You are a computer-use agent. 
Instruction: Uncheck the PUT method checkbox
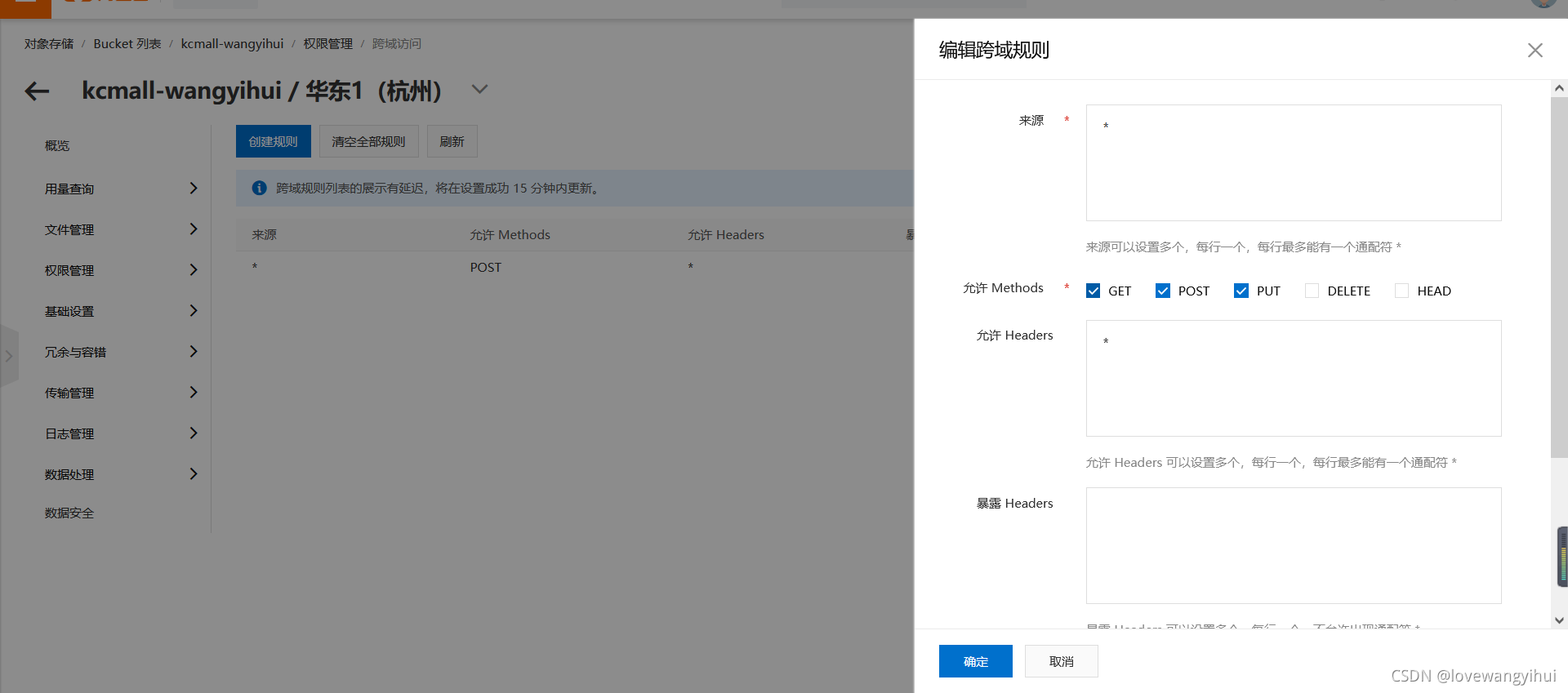coord(1241,291)
